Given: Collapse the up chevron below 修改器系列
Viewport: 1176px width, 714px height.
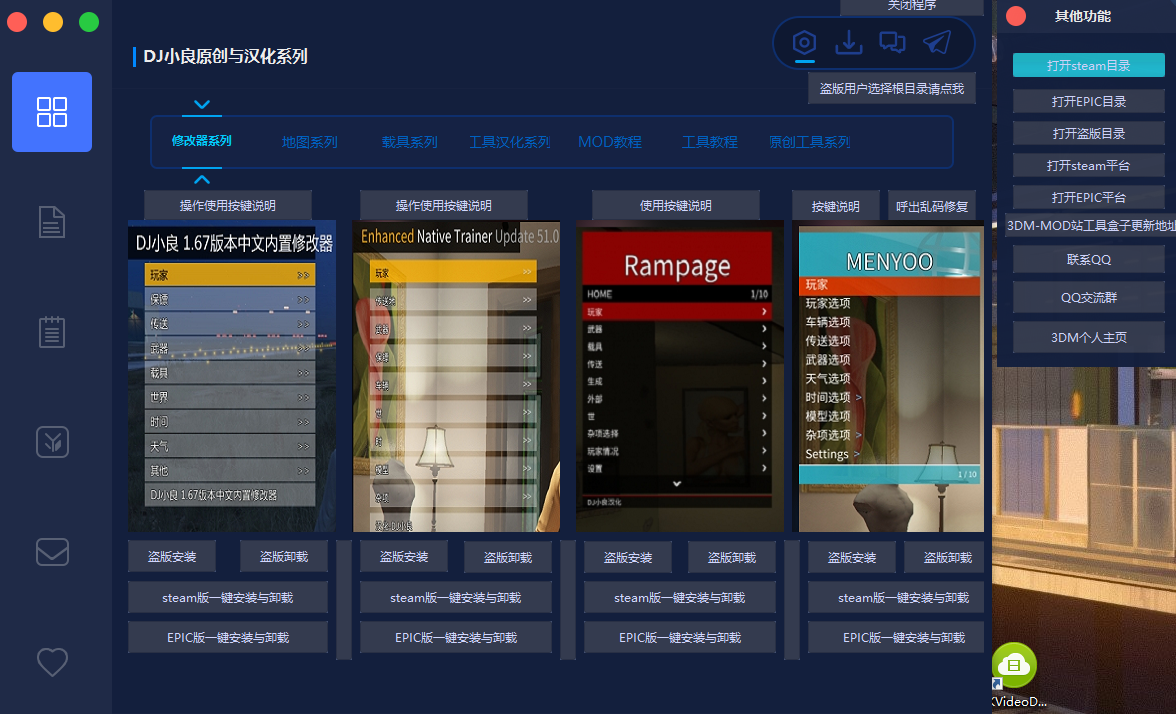Looking at the screenshot, I should [x=202, y=180].
